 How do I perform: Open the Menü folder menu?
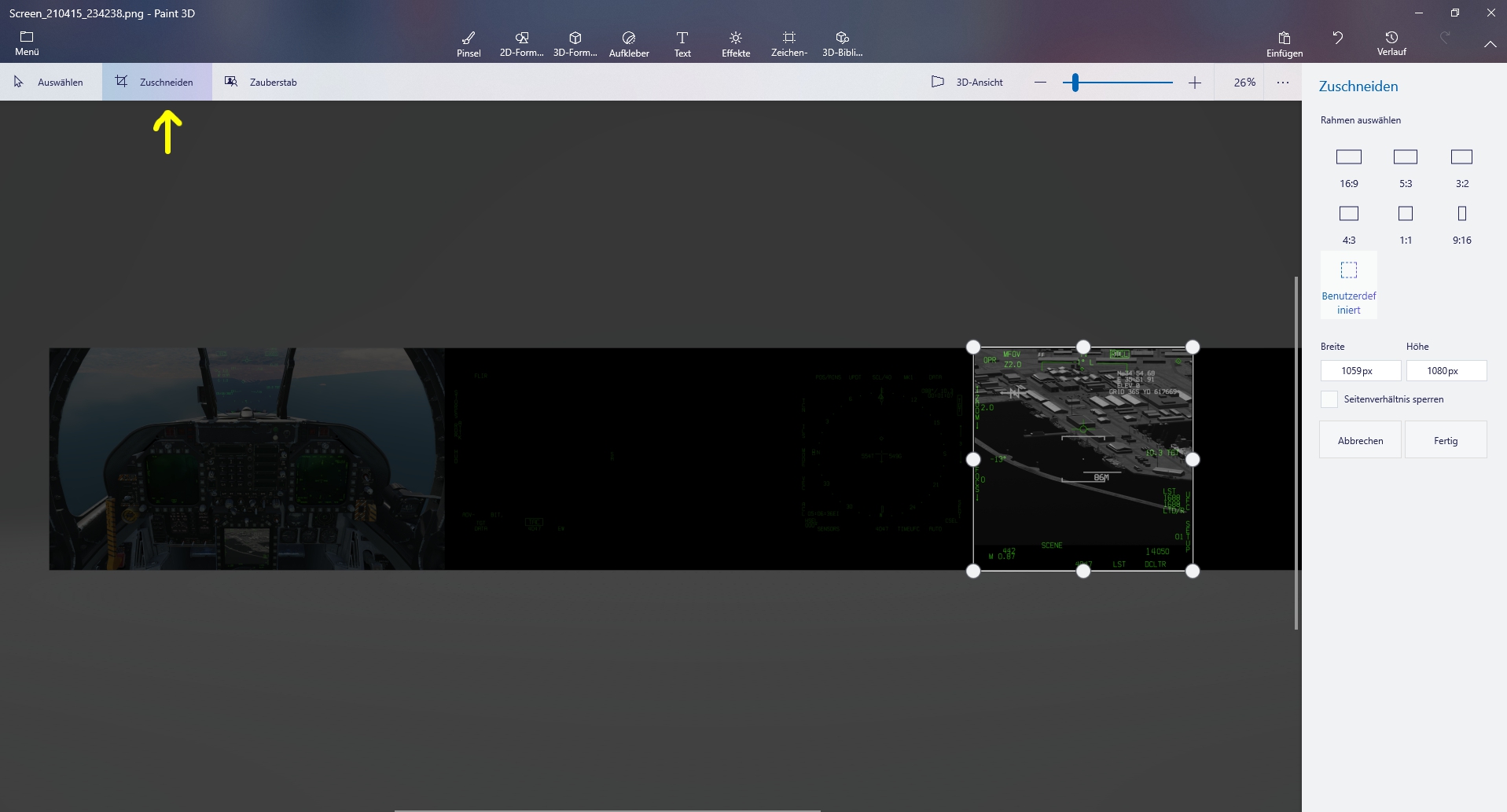[27, 44]
